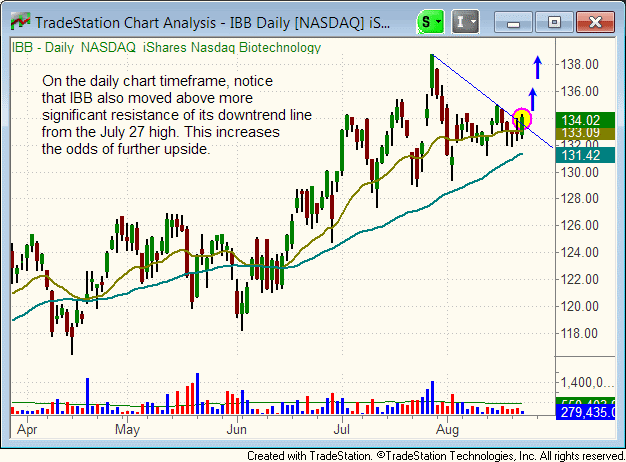Open the gray I interval-link dropdown
626x462 pixels.
pyautogui.click(x=465, y=22)
